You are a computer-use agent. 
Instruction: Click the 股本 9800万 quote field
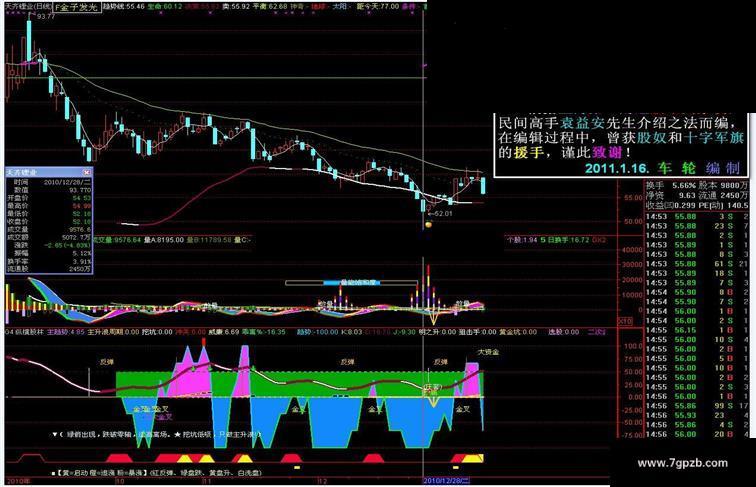[x=723, y=186]
